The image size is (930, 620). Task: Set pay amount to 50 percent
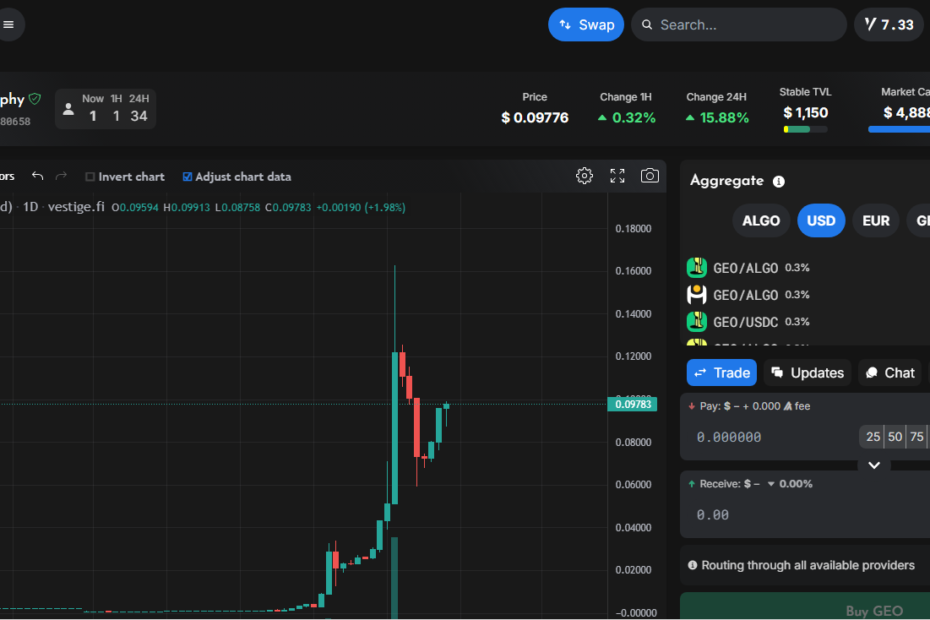pos(895,437)
